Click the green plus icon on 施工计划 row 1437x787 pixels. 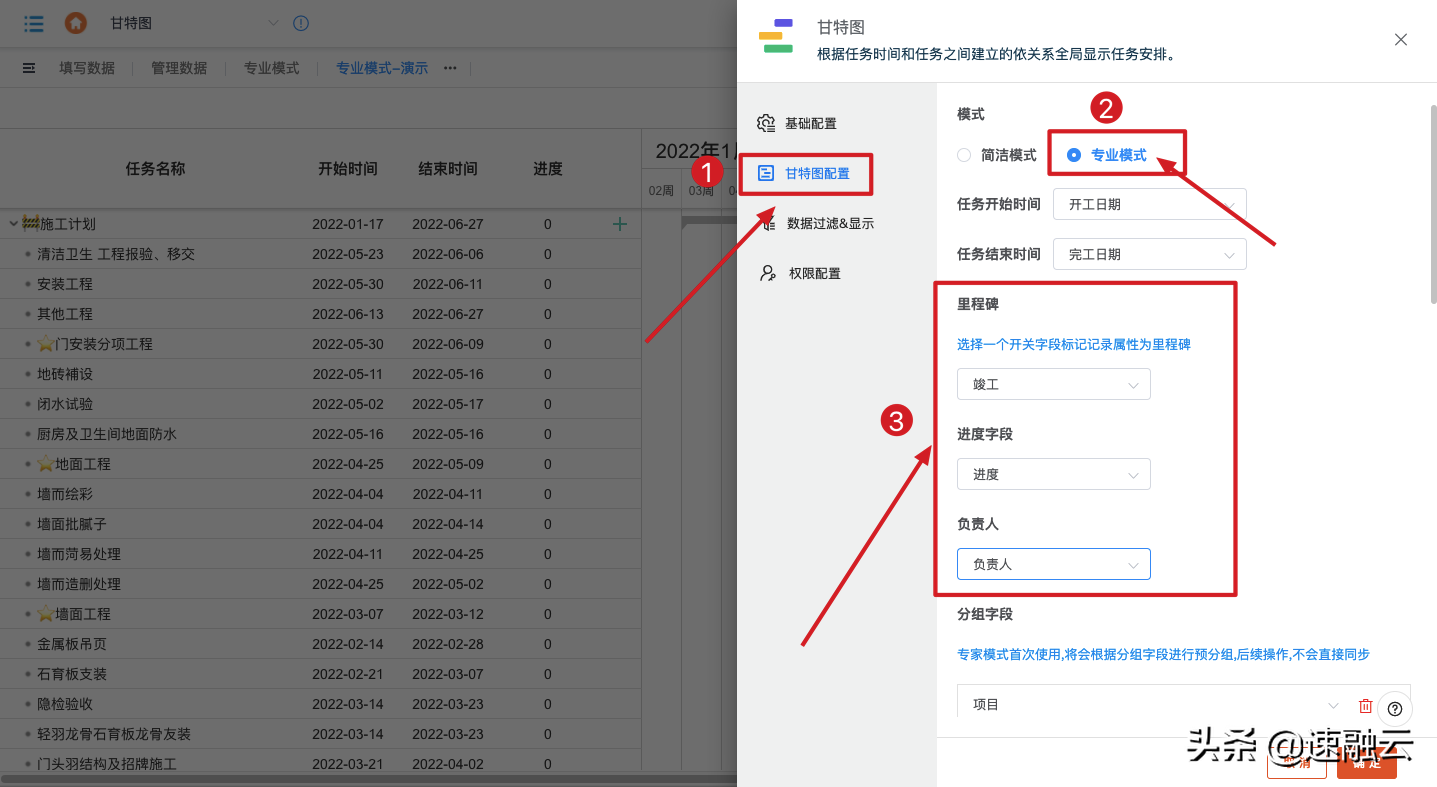click(620, 223)
